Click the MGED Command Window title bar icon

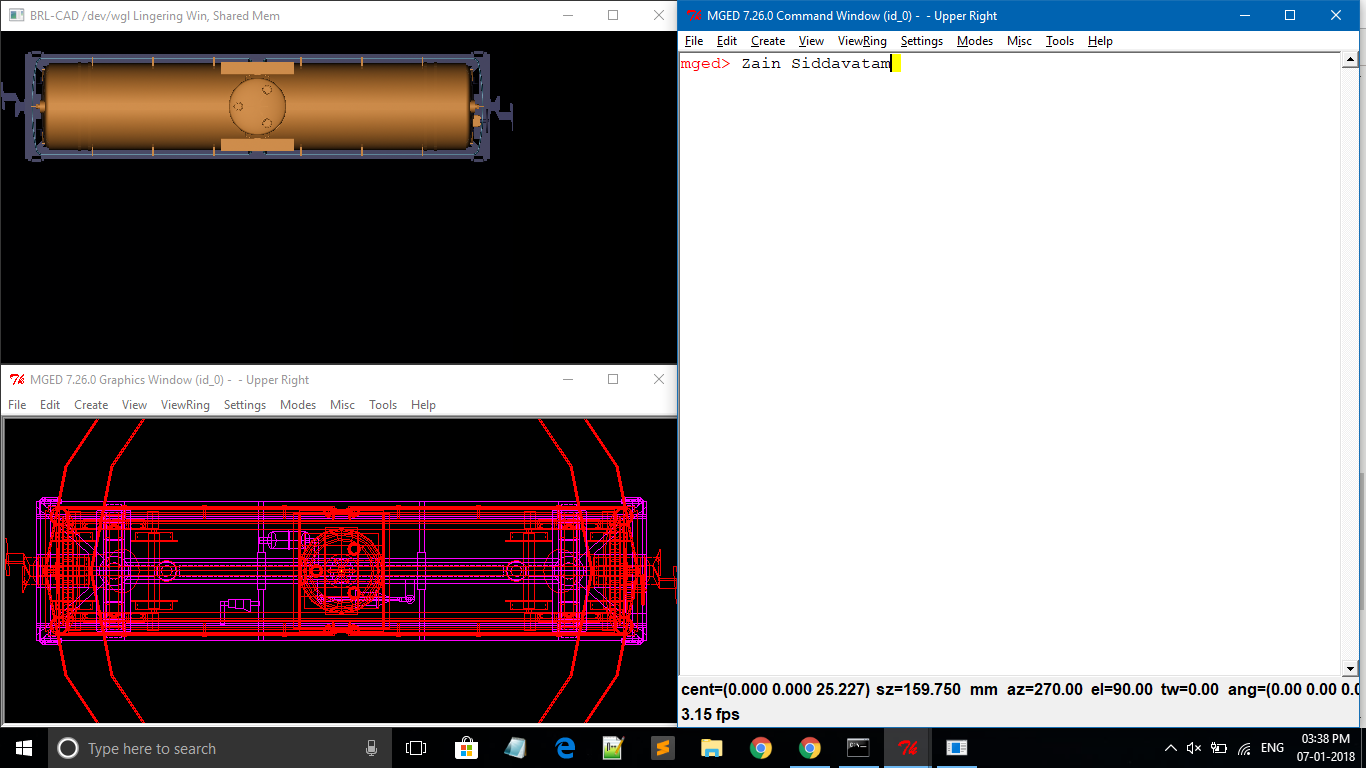694,16
